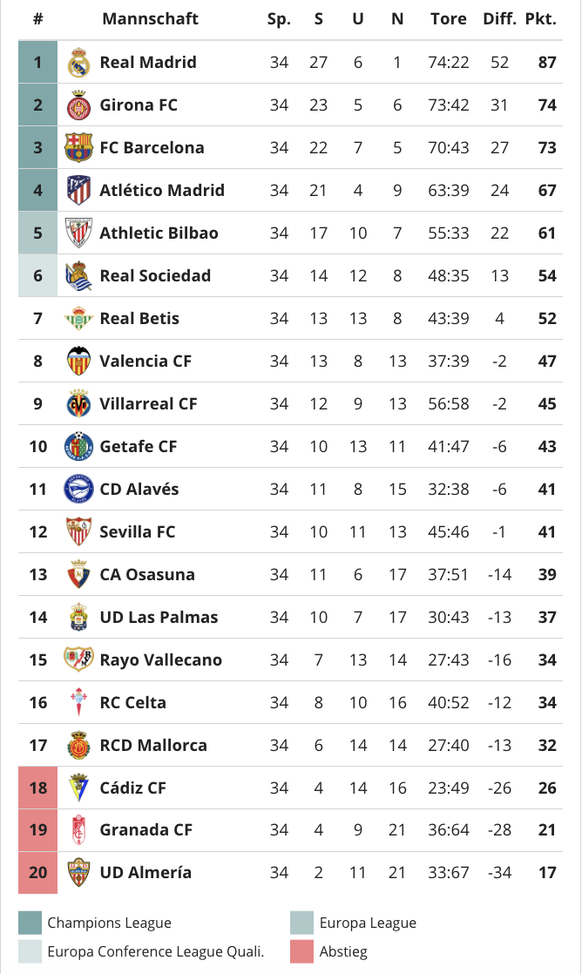Viewport: 582px width, 974px height.
Task: Click the Girona FC club crest
Action: click(79, 105)
